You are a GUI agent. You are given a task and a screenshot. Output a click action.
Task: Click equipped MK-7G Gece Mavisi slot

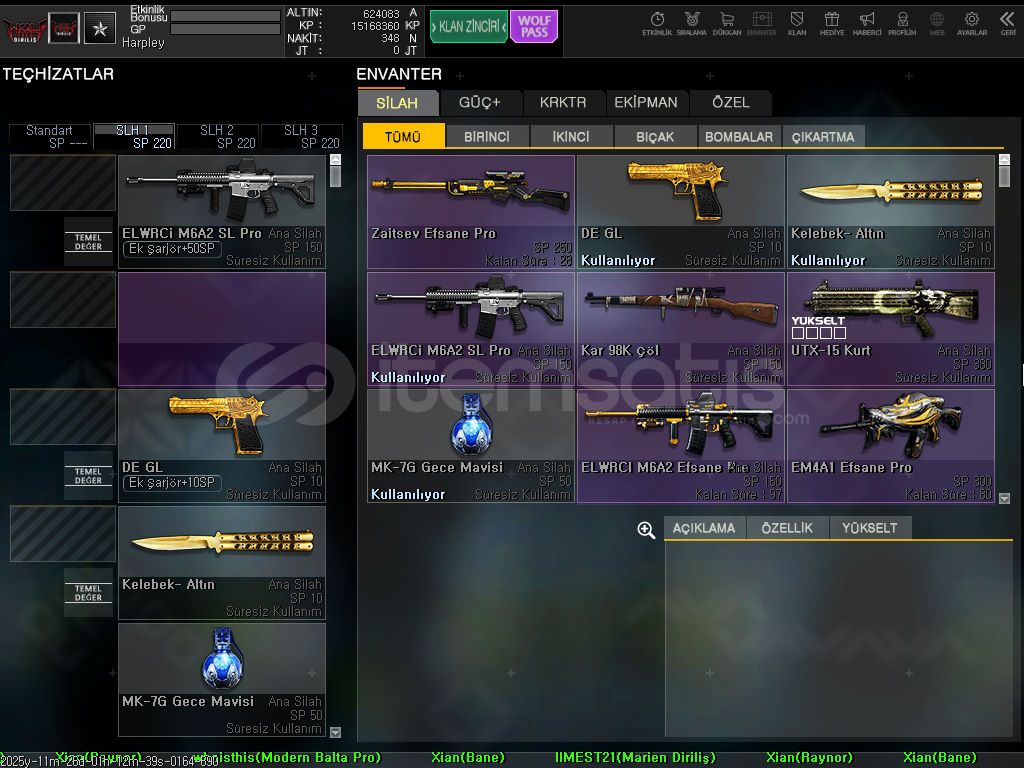[x=221, y=680]
